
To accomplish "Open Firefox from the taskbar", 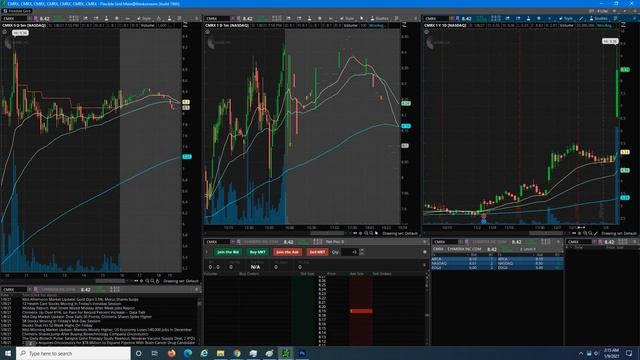I will (x=171, y=353).
